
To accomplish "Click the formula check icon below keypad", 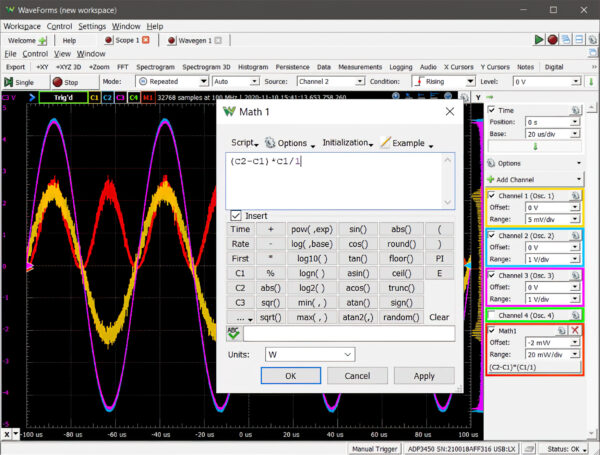I will [234, 334].
